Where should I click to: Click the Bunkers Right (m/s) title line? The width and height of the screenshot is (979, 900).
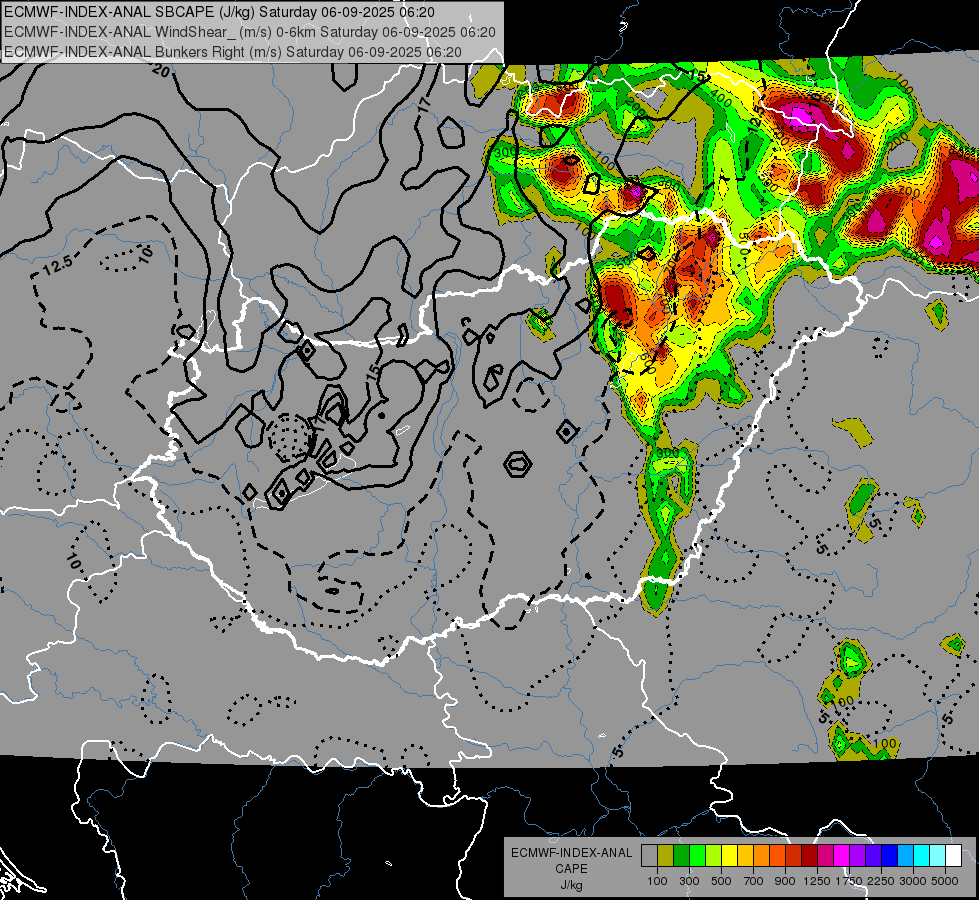click(233, 52)
